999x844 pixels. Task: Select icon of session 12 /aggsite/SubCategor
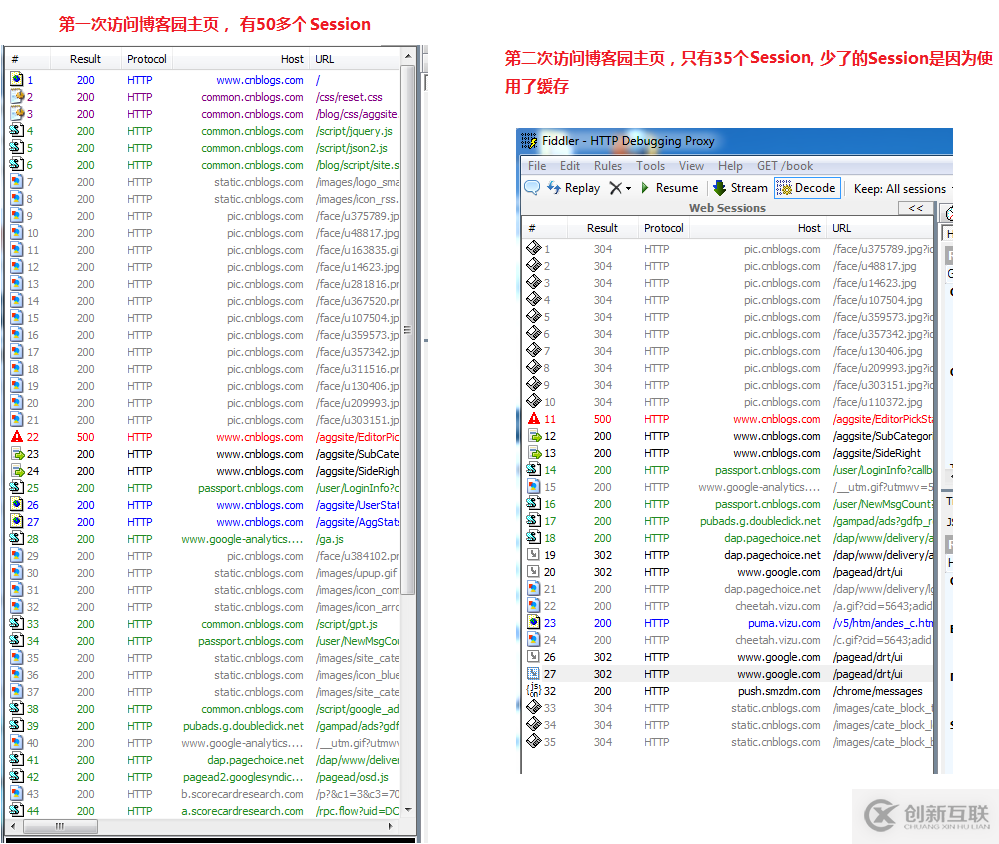[x=533, y=436]
